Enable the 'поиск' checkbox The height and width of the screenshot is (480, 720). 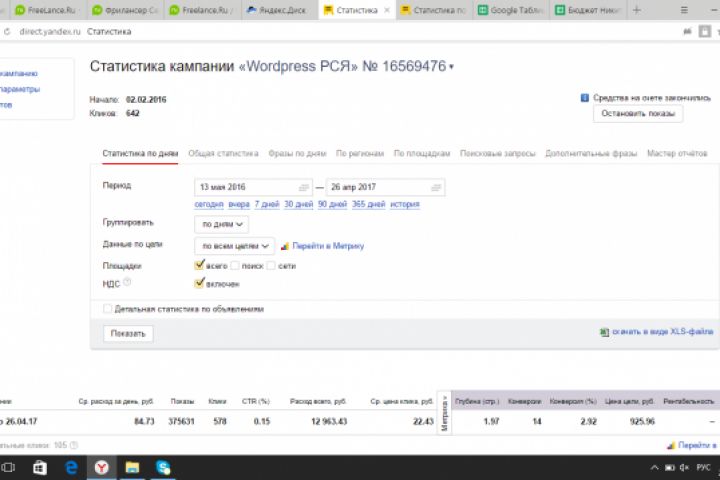point(235,265)
